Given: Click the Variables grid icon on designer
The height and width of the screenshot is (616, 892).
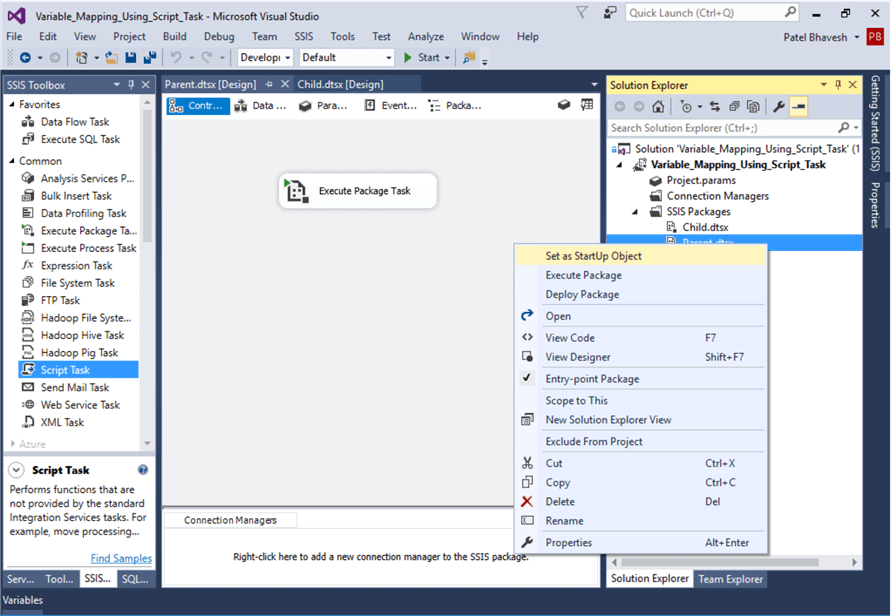Looking at the screenshot, I should 587,105.
